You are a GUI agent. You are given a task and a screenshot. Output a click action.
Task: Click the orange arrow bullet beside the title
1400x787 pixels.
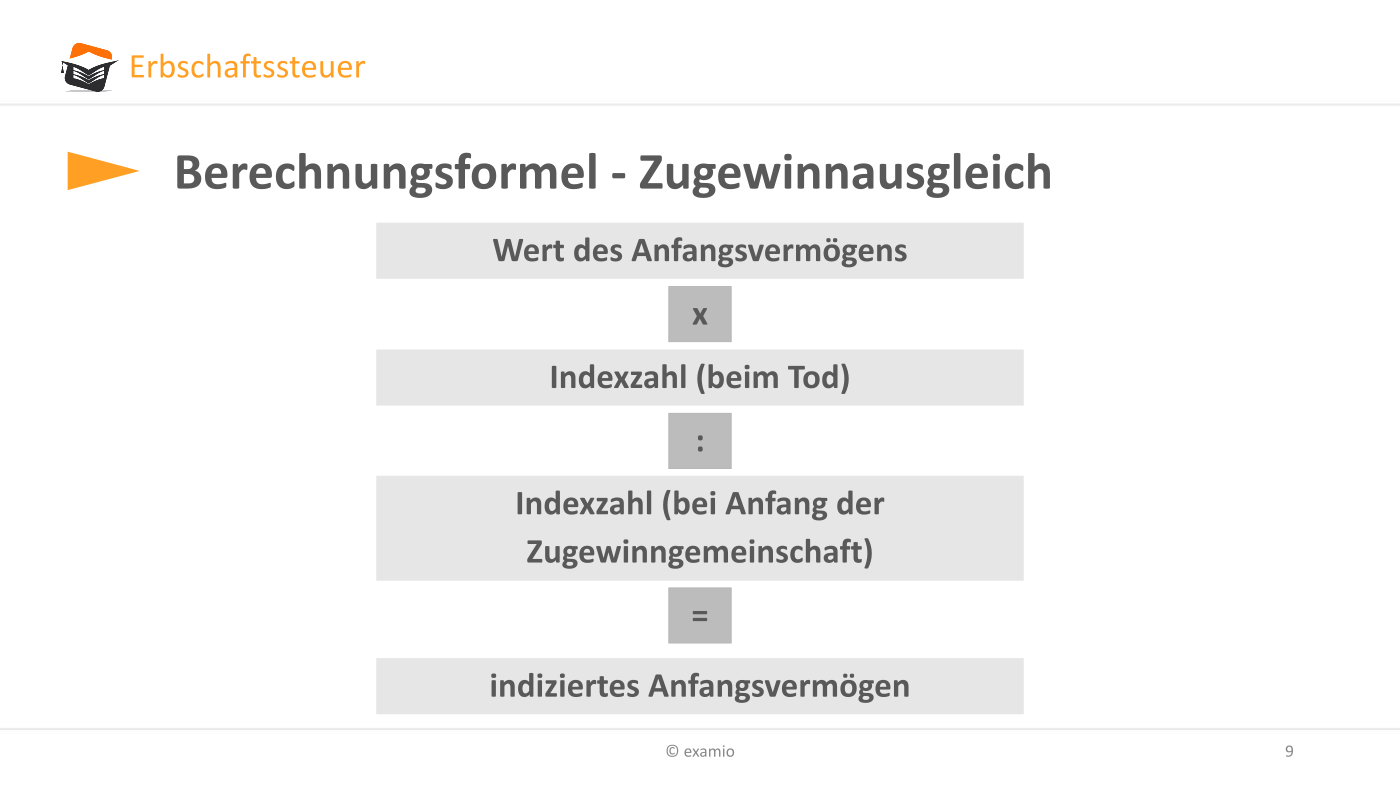(103, 171)
